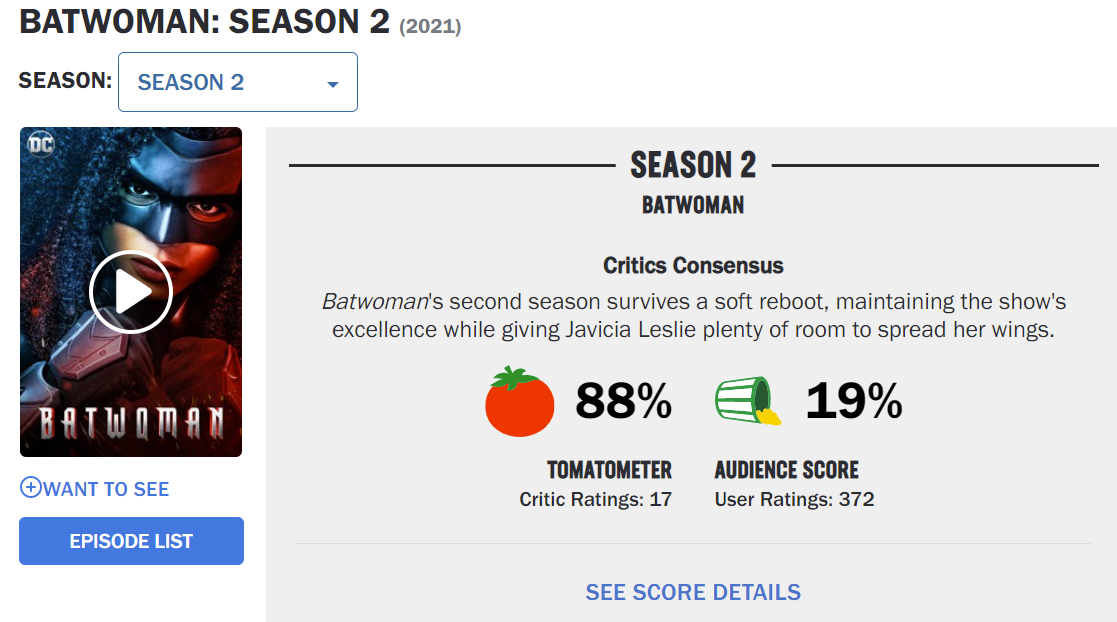
Task: Click the DC logo on the poster
Action: 41,146
